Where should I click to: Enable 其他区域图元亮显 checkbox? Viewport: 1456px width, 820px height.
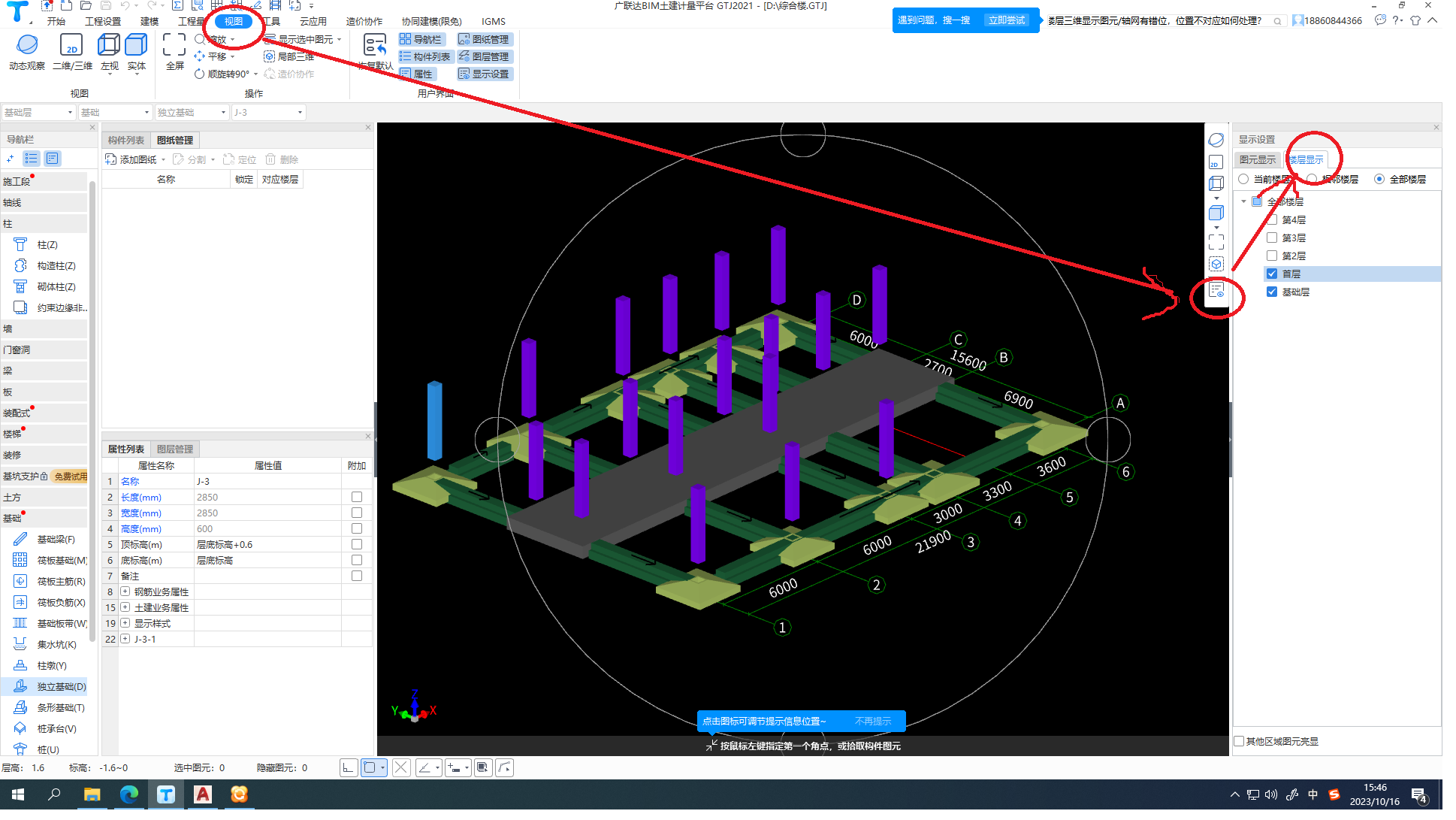tap(1240, 741)
